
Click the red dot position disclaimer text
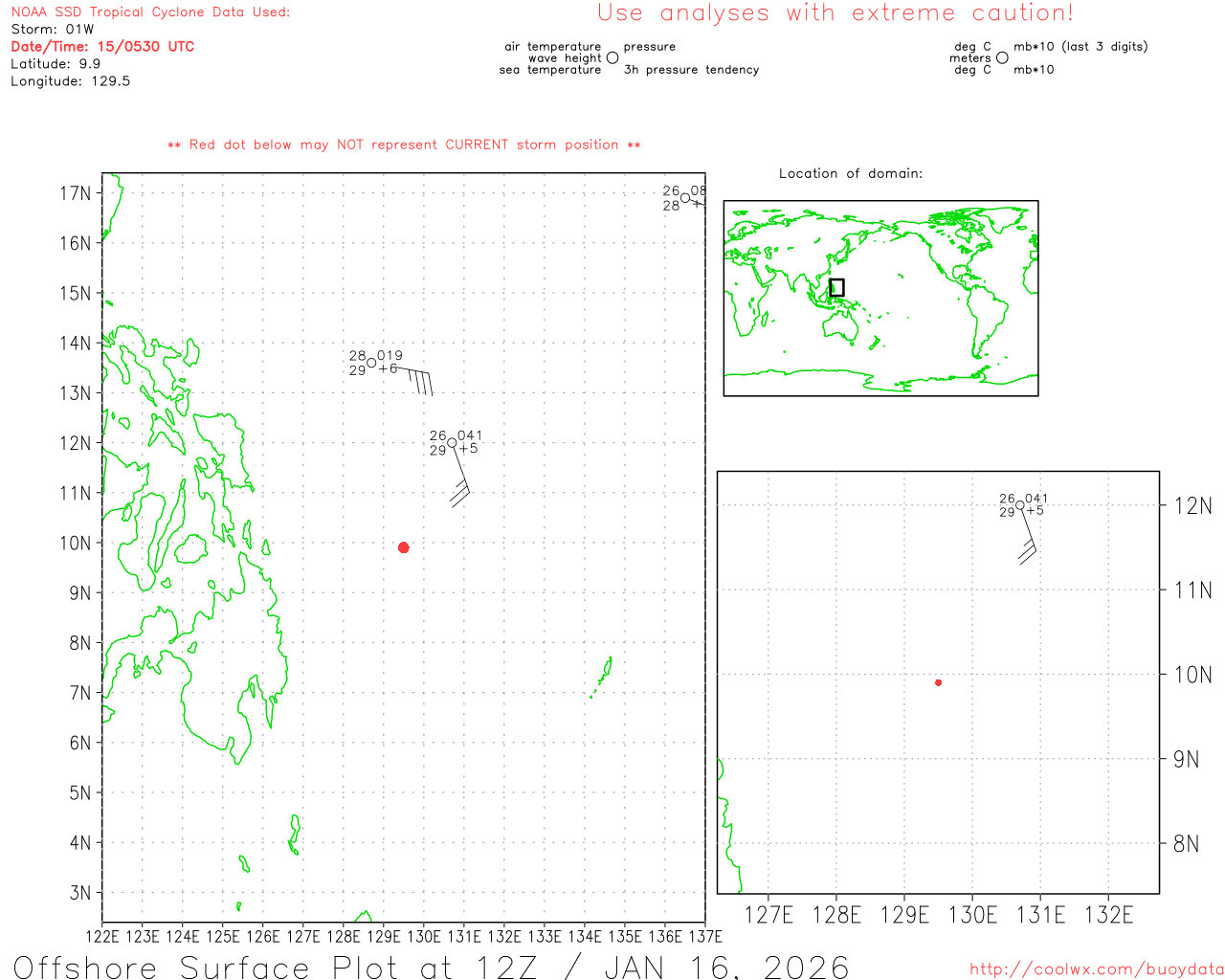pyautogui.click(x=404, y=145)
